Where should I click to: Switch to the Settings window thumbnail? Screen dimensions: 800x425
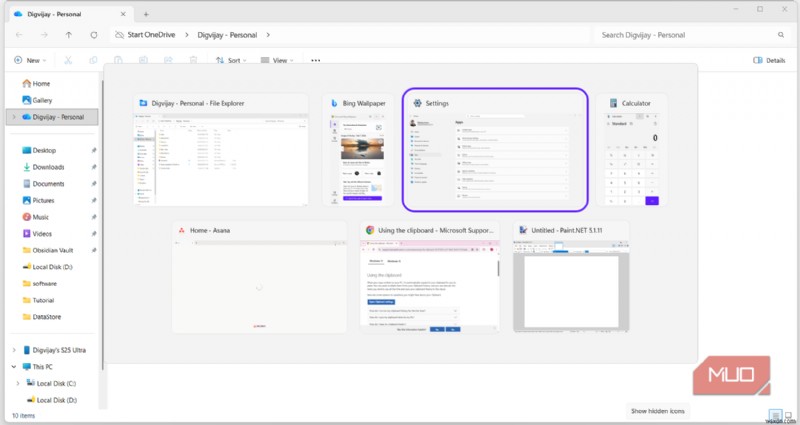495,149
